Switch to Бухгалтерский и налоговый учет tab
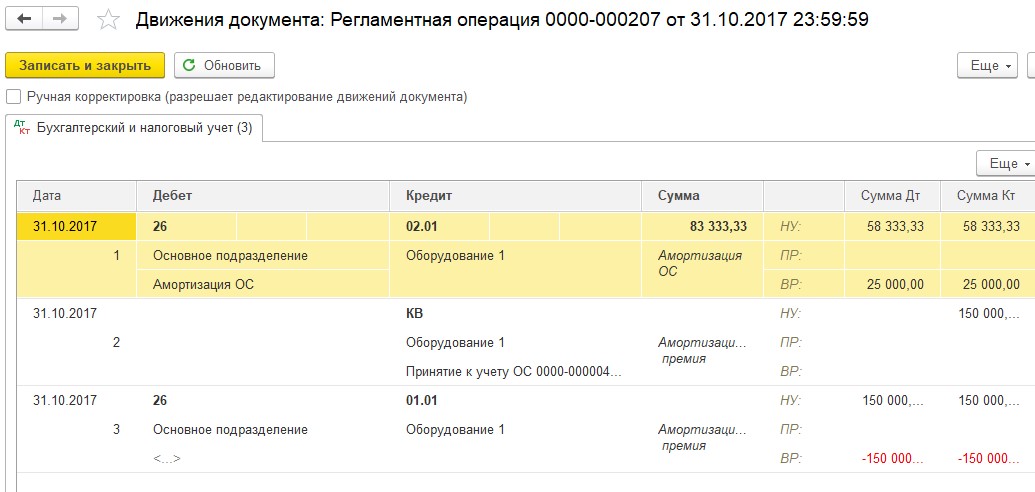This screenshot has height=492, width=1035. point(134,128)
